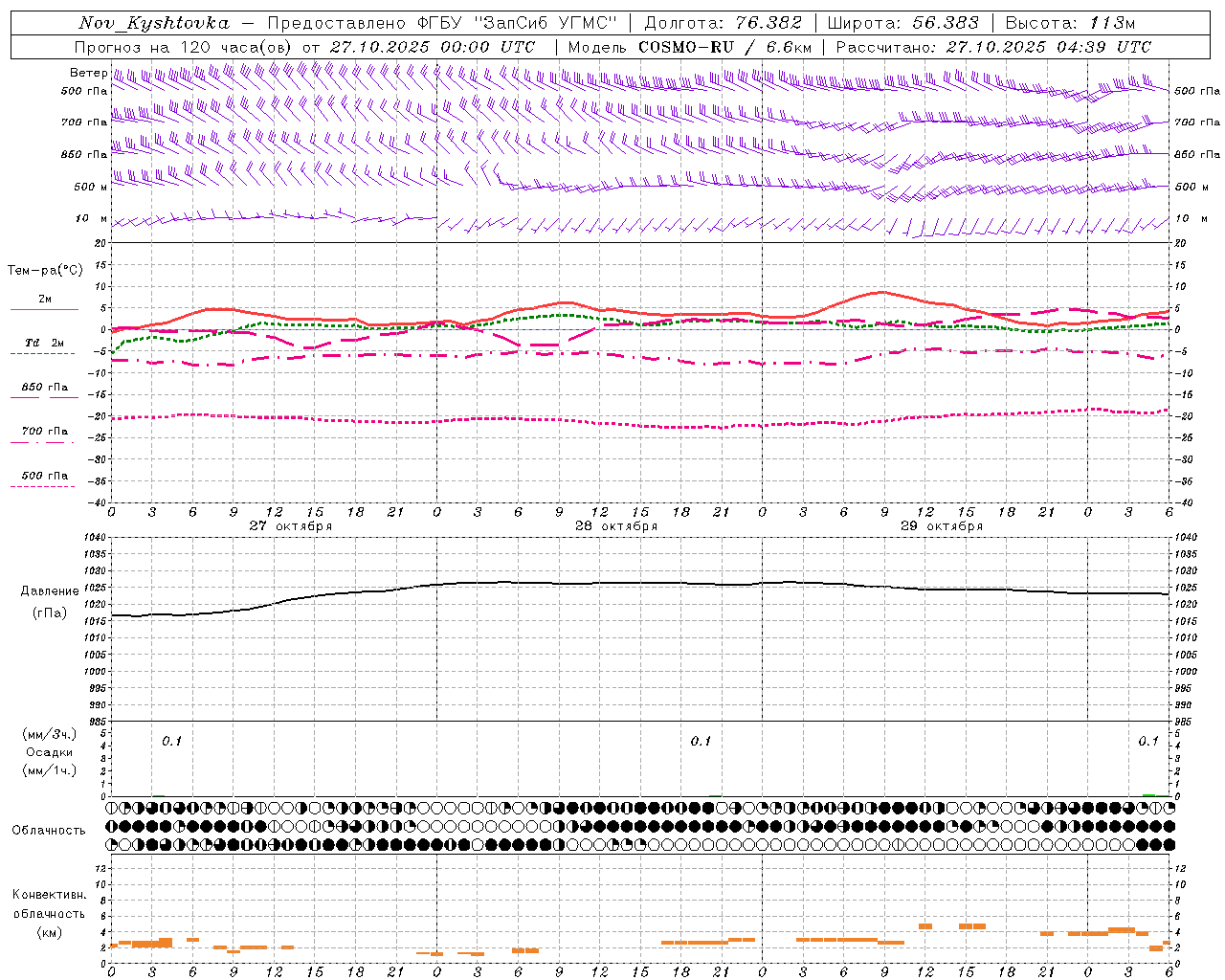Image resolution: width=1225 pixels, height=980 pixels.
Task: Click the Облачность cloud cover label
Action: point(49,830)
